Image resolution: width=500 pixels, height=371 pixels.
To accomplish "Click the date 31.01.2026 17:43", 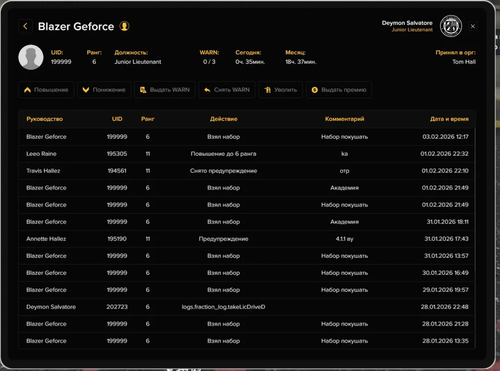I will click(446, 239).
